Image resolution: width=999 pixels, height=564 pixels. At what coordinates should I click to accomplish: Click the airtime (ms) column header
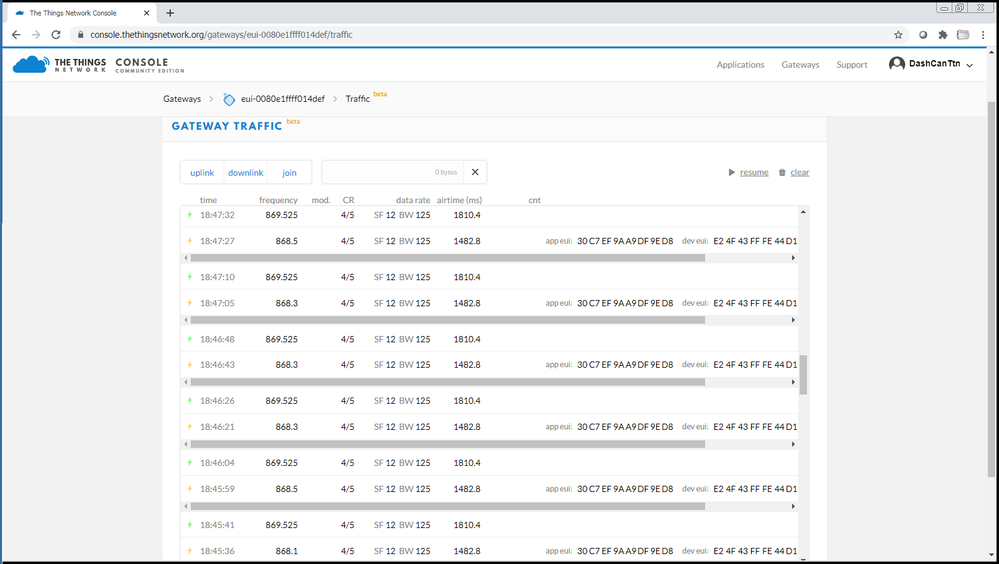(x=459, y=200)
